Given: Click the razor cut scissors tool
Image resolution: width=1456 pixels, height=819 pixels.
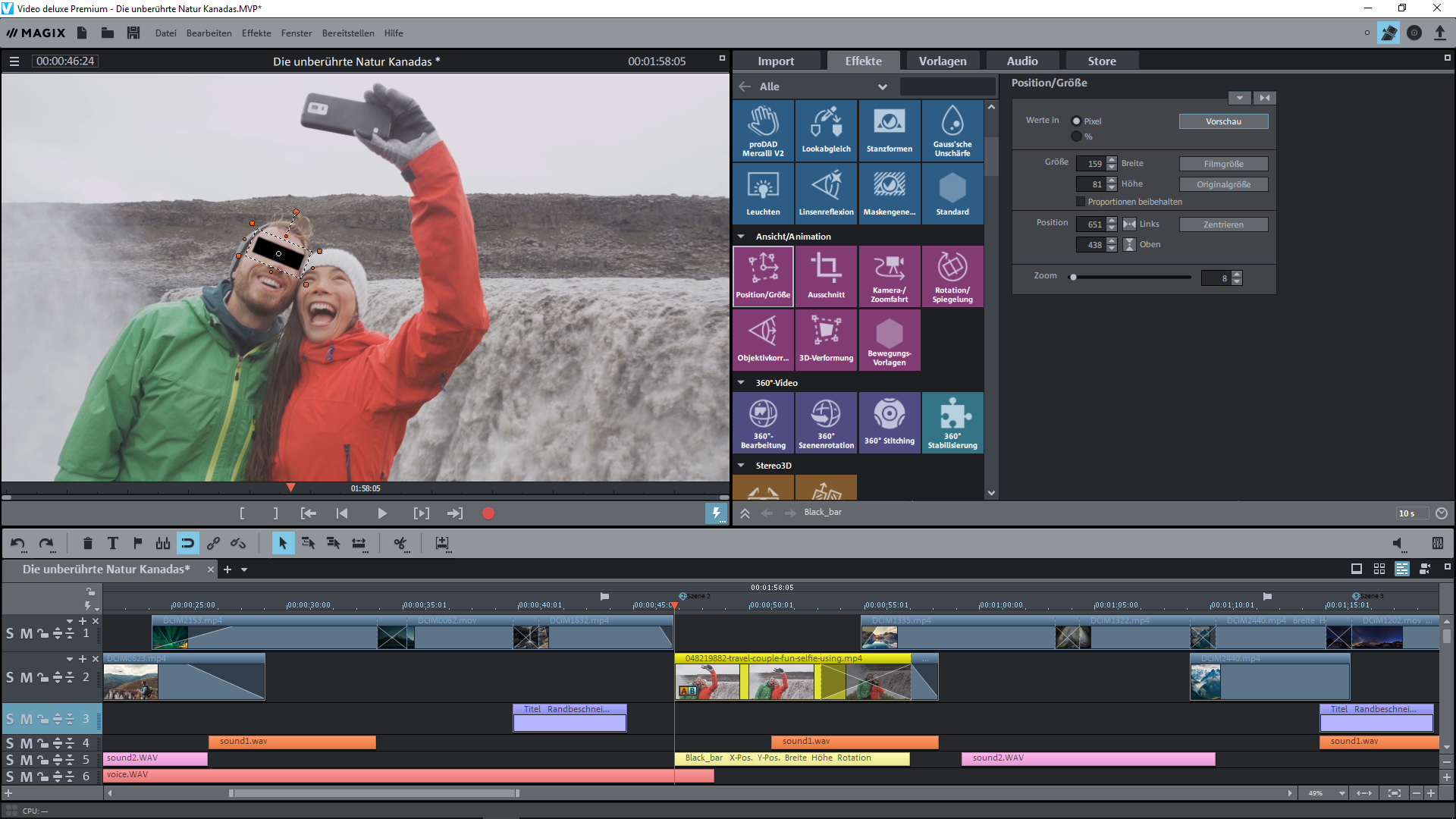Looking at the screenshot, I should (x=400, y=543).
